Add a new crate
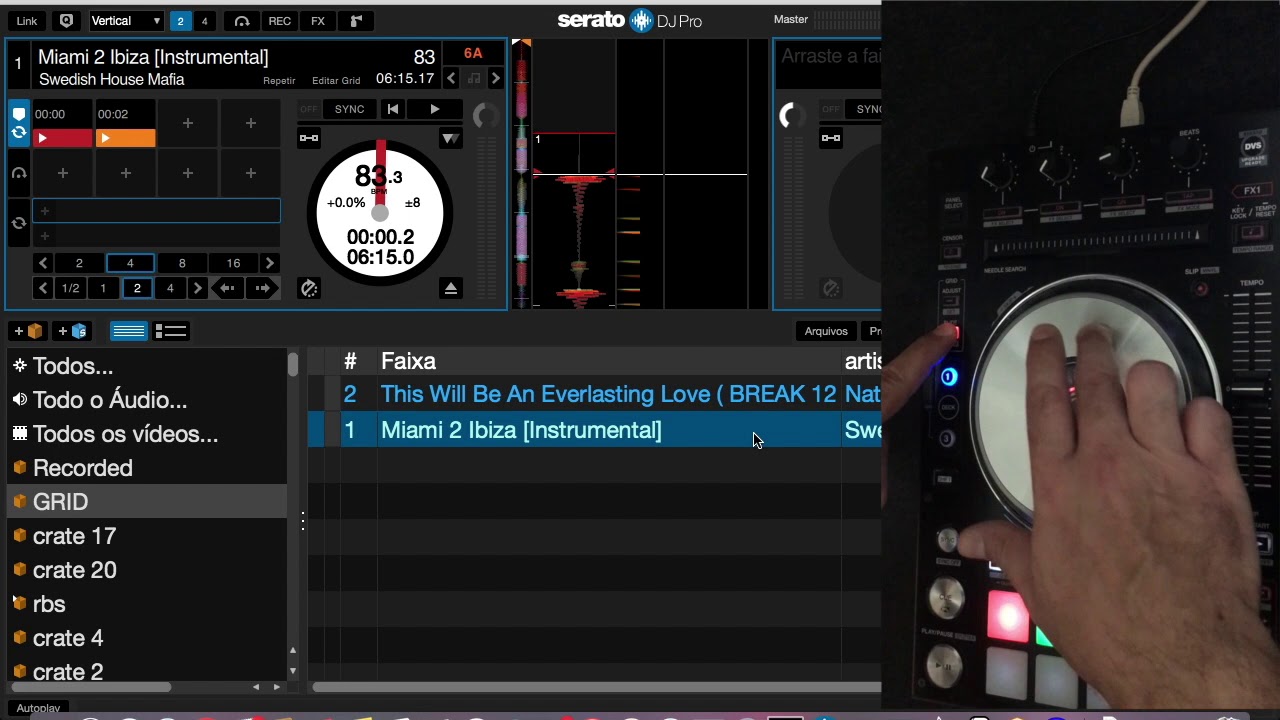The height and width of the screenshot is (720, 1280). [x=27, y=331]
